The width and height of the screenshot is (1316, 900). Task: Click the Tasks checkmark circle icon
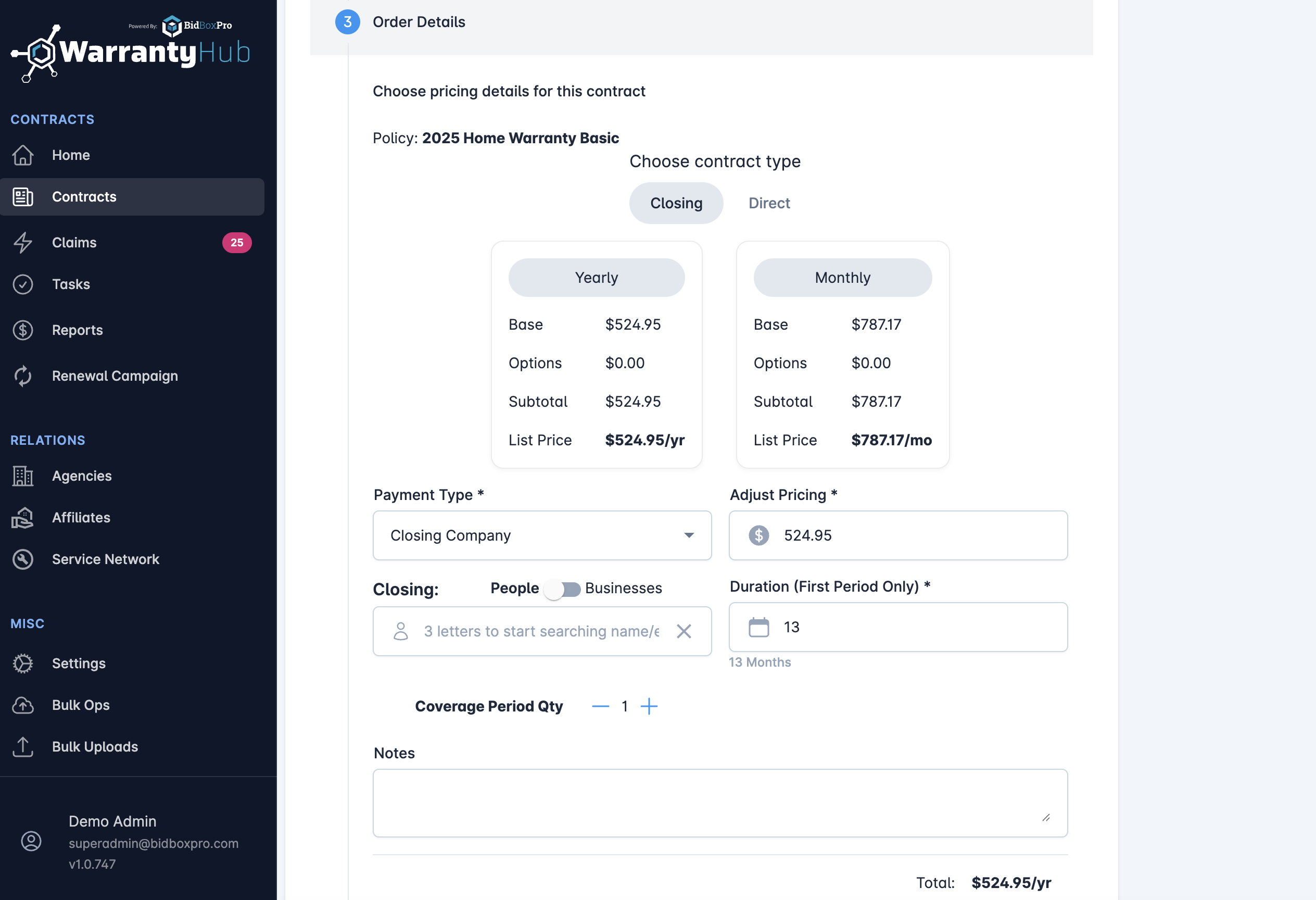click(23, 284)
